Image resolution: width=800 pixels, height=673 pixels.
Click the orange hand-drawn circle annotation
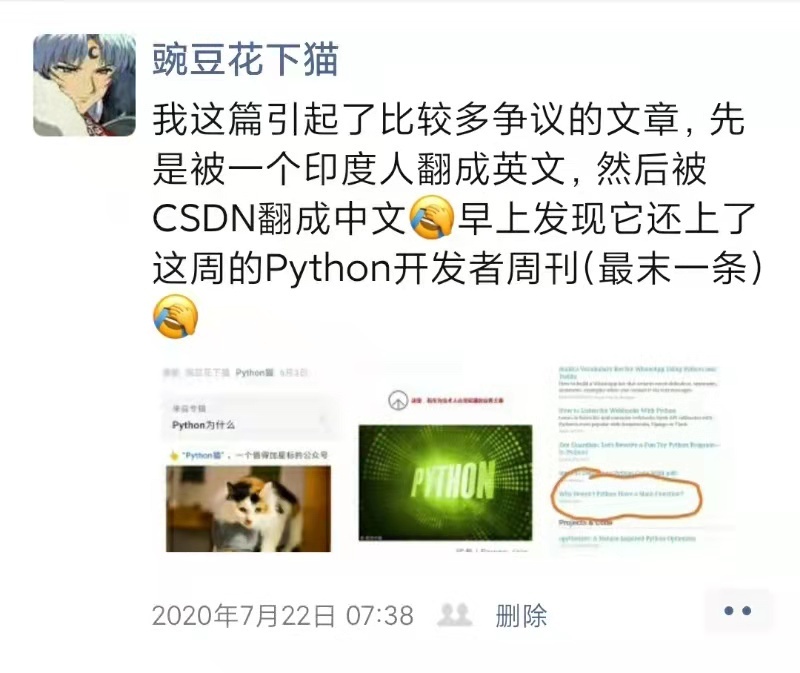(x=627, y=493)
